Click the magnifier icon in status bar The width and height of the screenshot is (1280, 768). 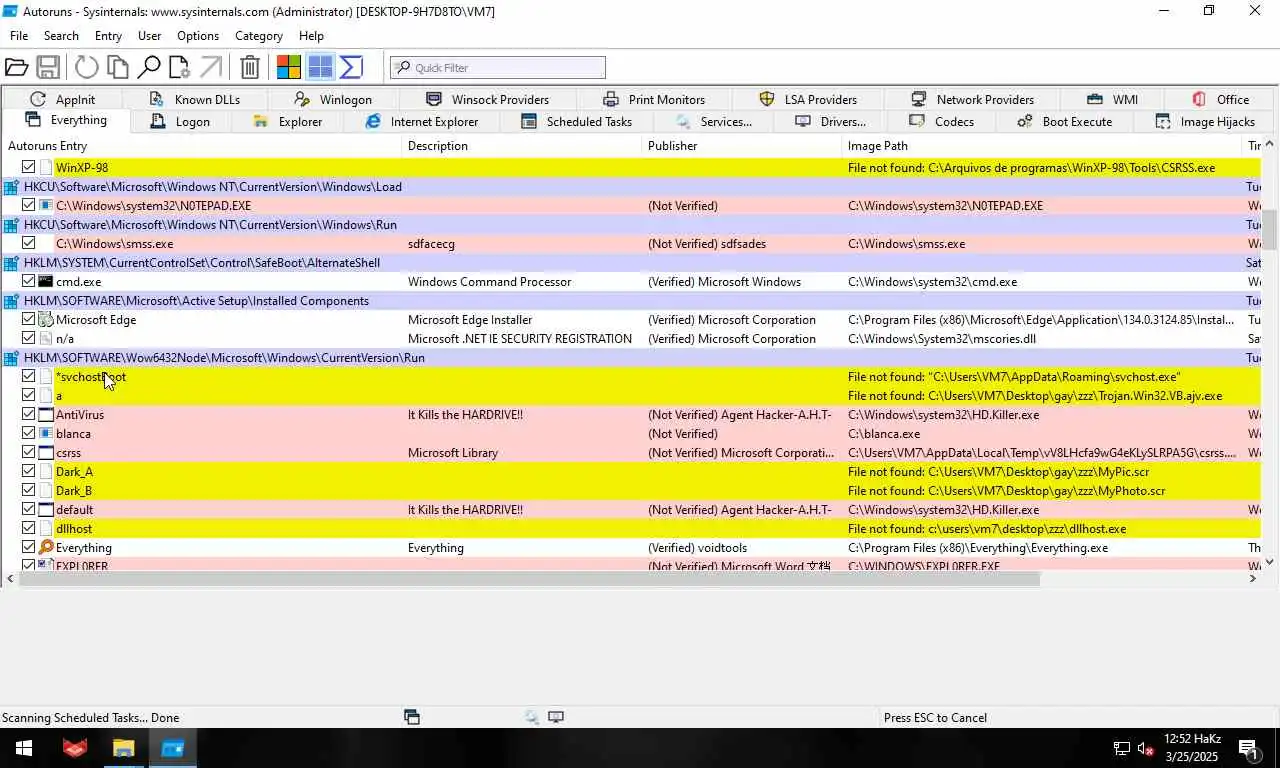pyautogui.click(x=532, y=717)
